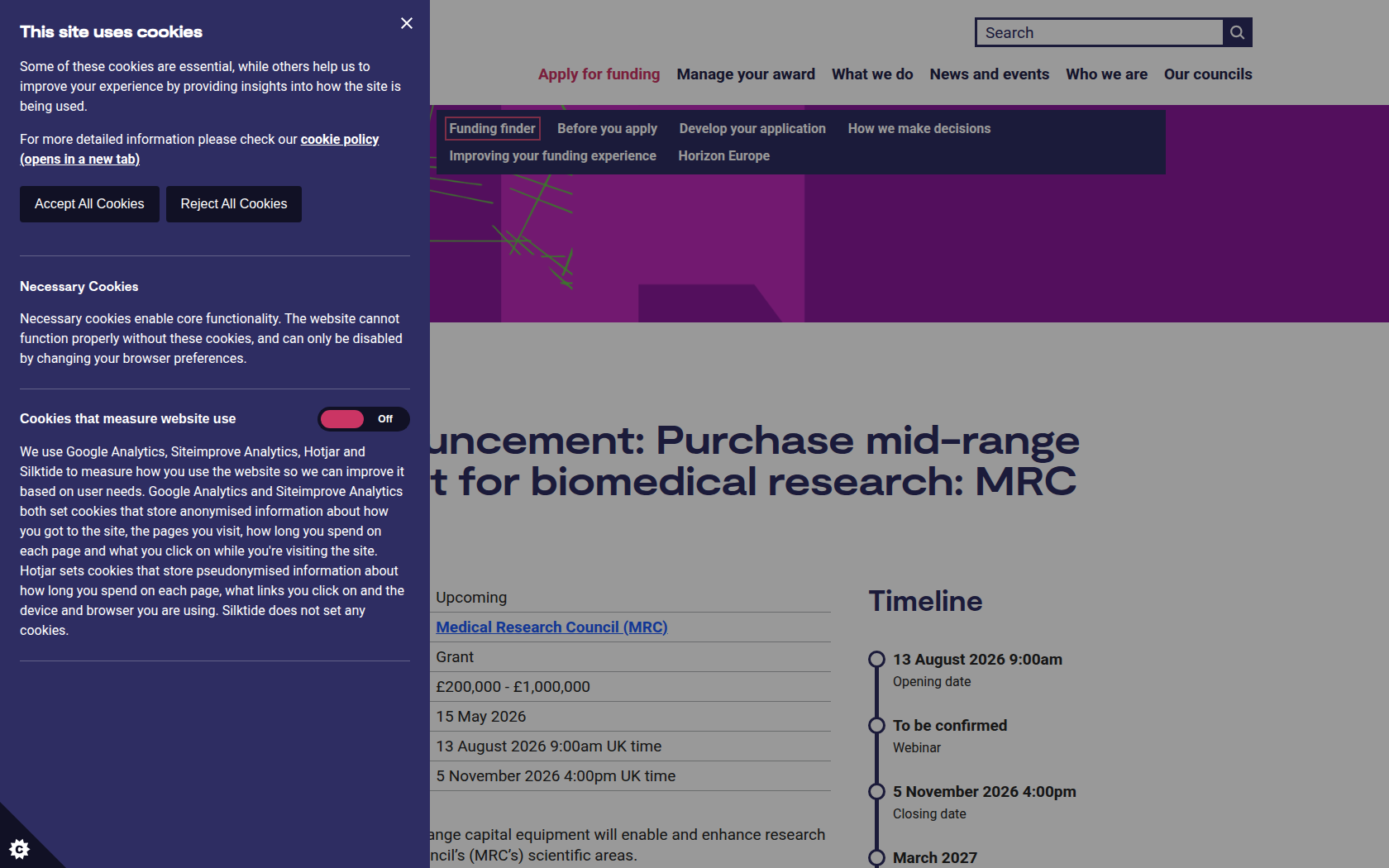Open How we make decisions page
The width and height of the screenshot is (1389, 868).
(x=919, y=128)
